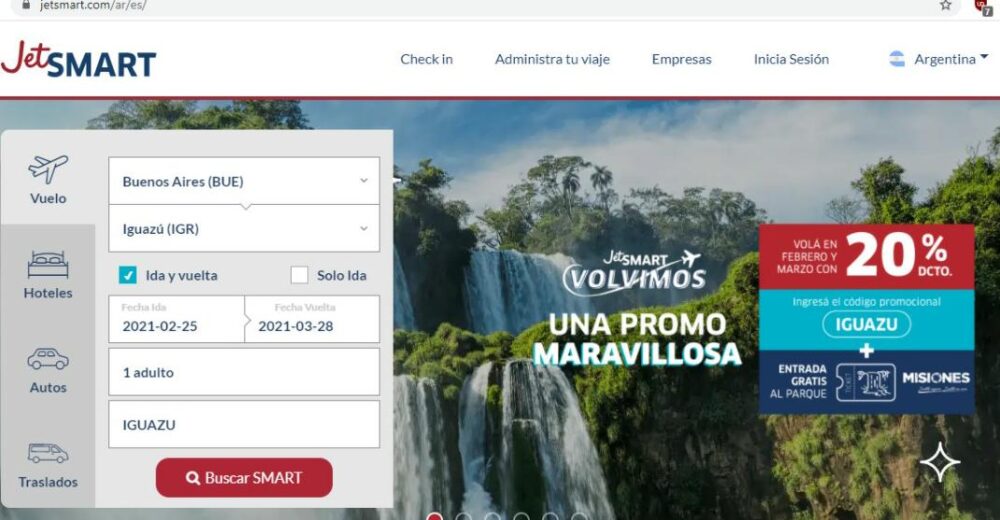The width and height of the screenshot is (1000, 520).
Task: Uncheck the Ida y vuelta checkbox
Action: (128, 275)
